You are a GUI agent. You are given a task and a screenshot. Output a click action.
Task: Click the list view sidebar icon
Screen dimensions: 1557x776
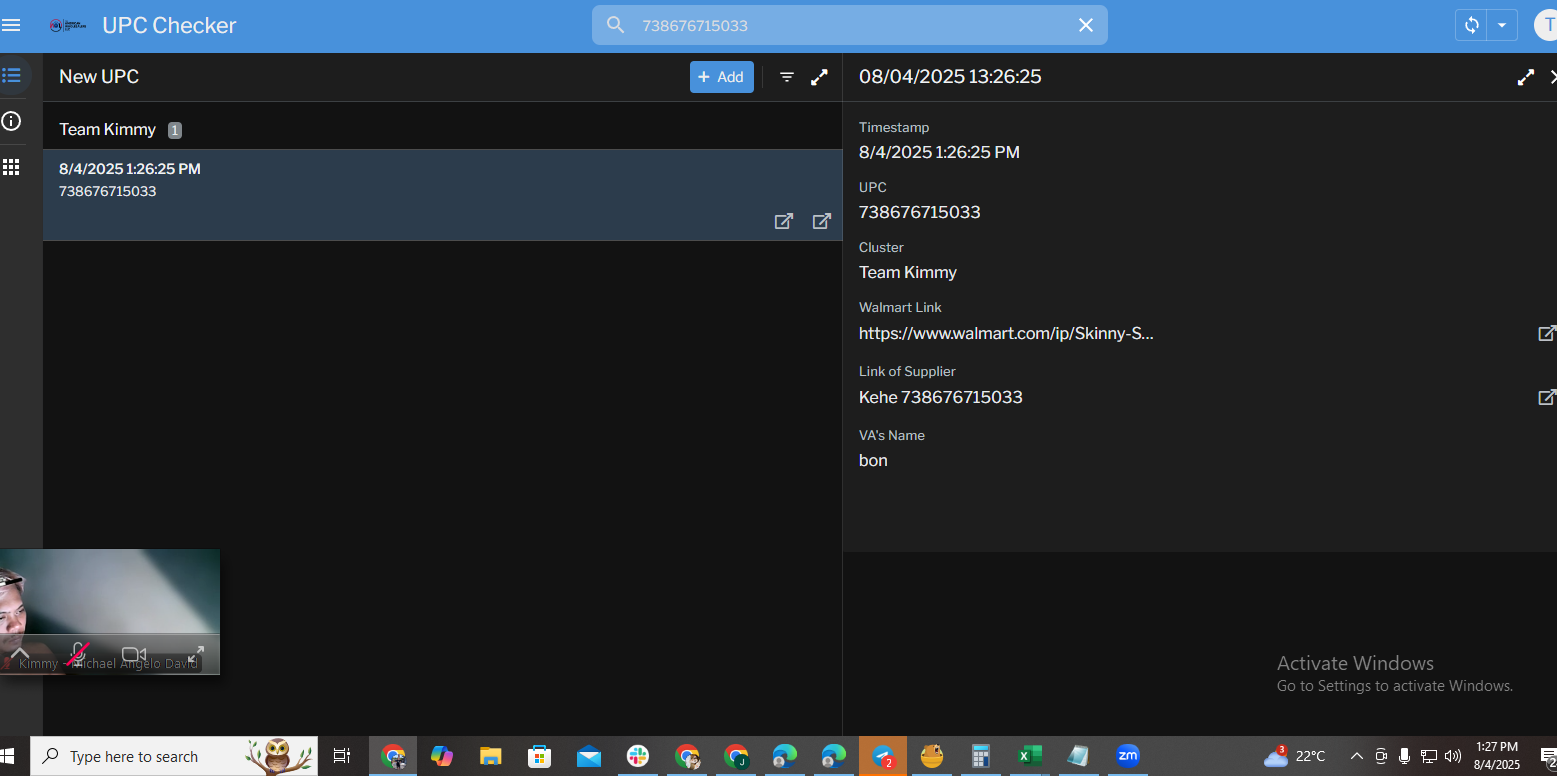point(12,76)
